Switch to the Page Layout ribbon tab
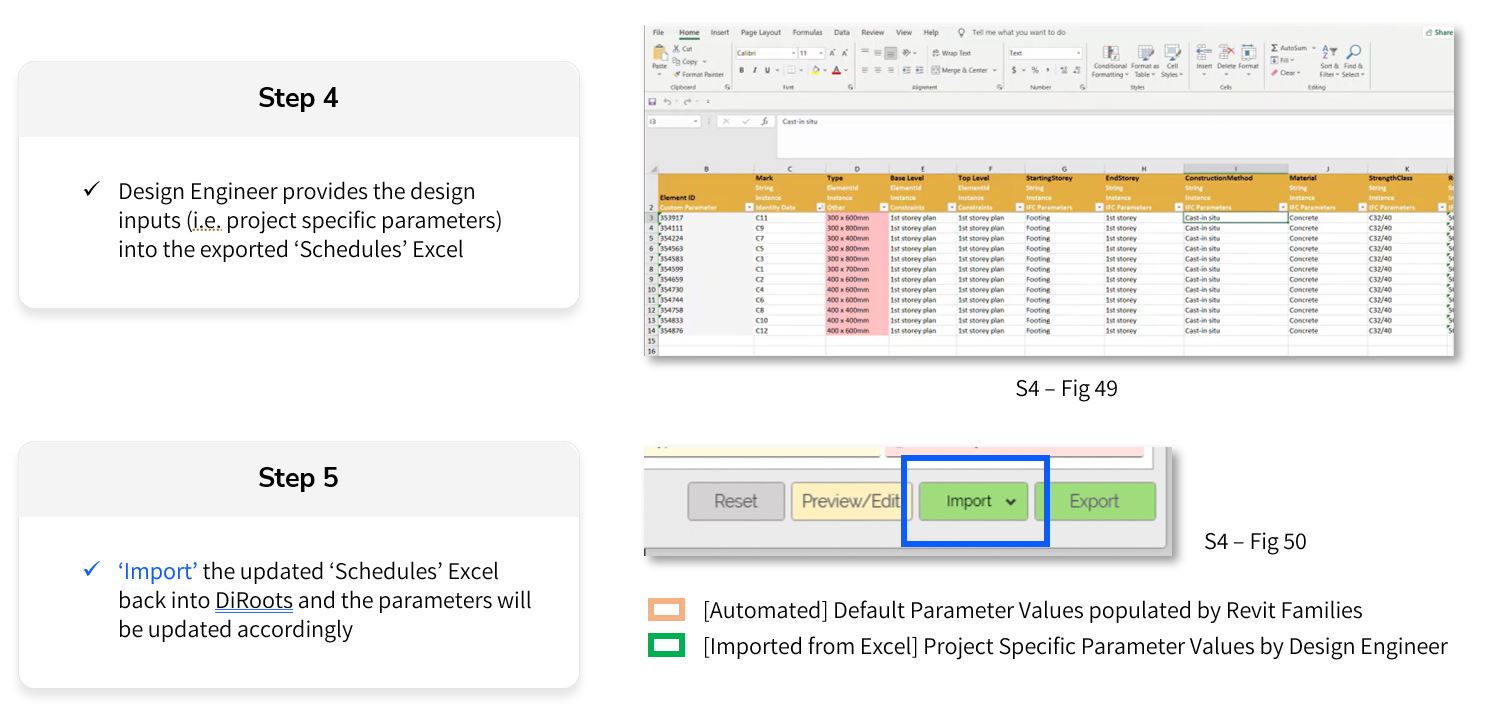The height and width of the screenshot is (710, 1490). click(760, 33)
